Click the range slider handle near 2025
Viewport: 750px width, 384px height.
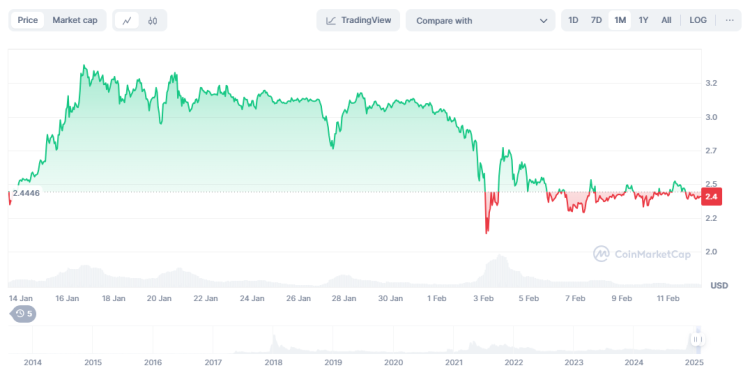tap(697, 340)
